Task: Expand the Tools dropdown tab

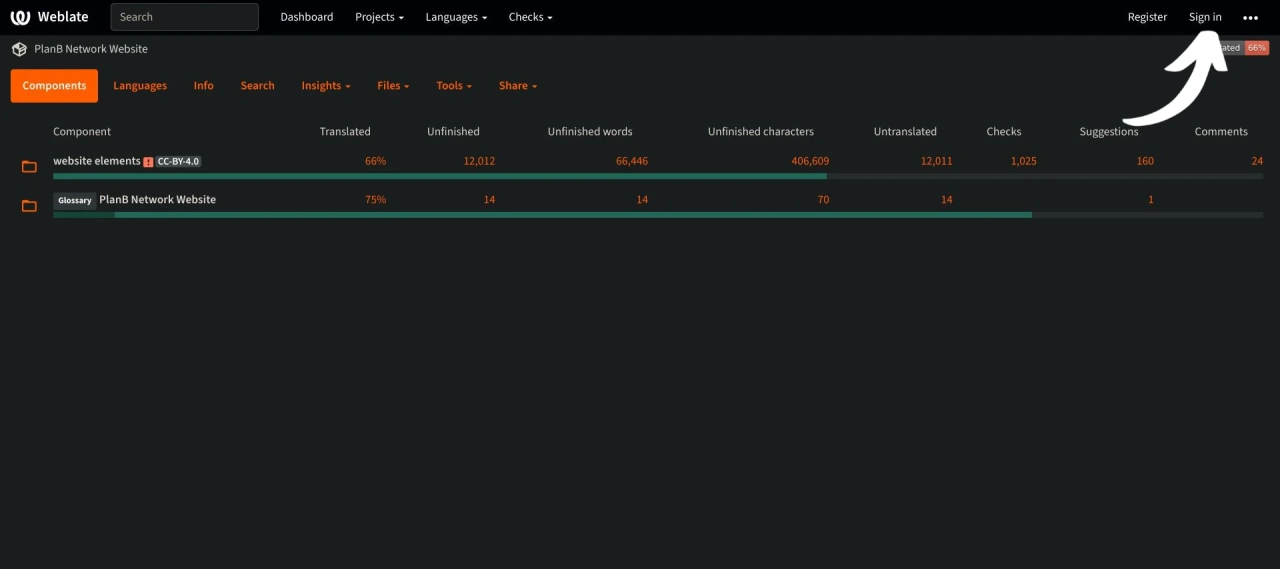Action: tap(454, 86)
